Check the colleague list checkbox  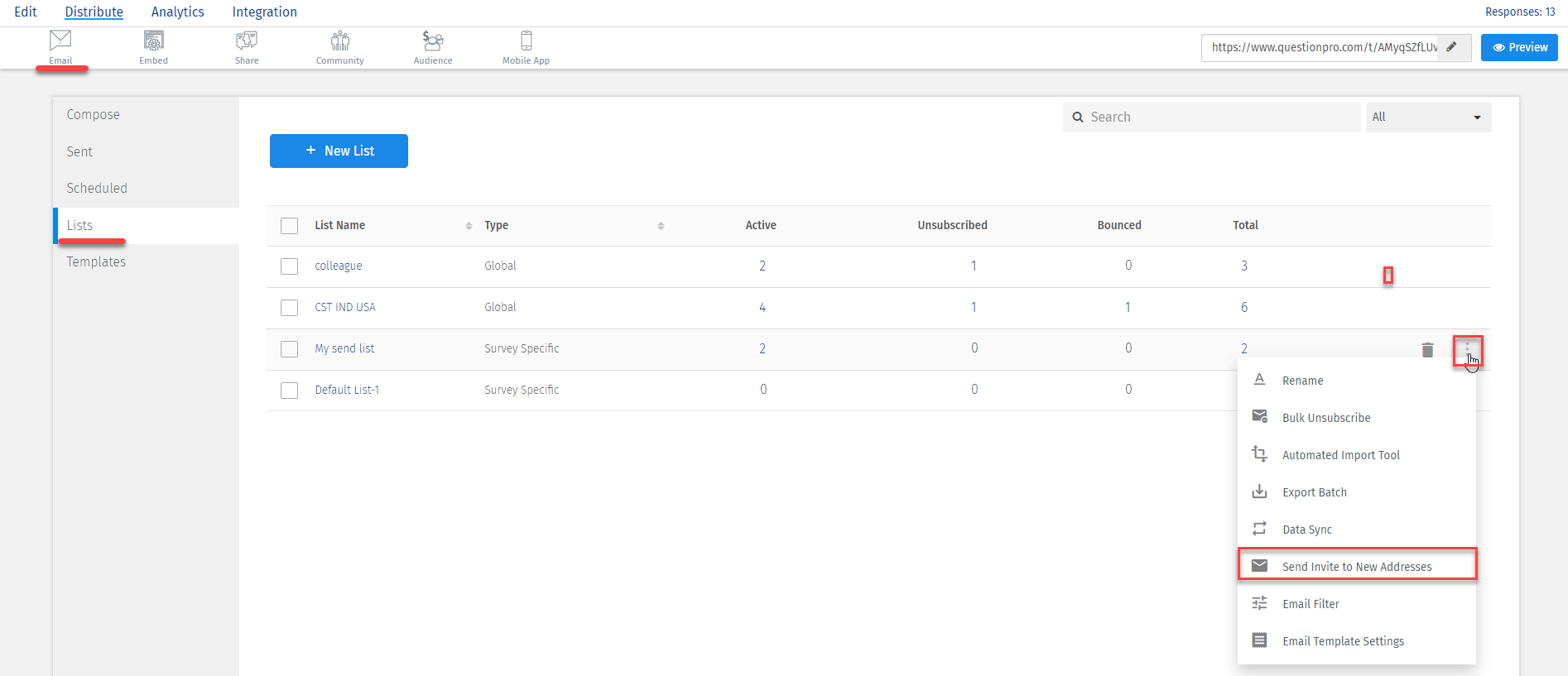click(289, 266)
